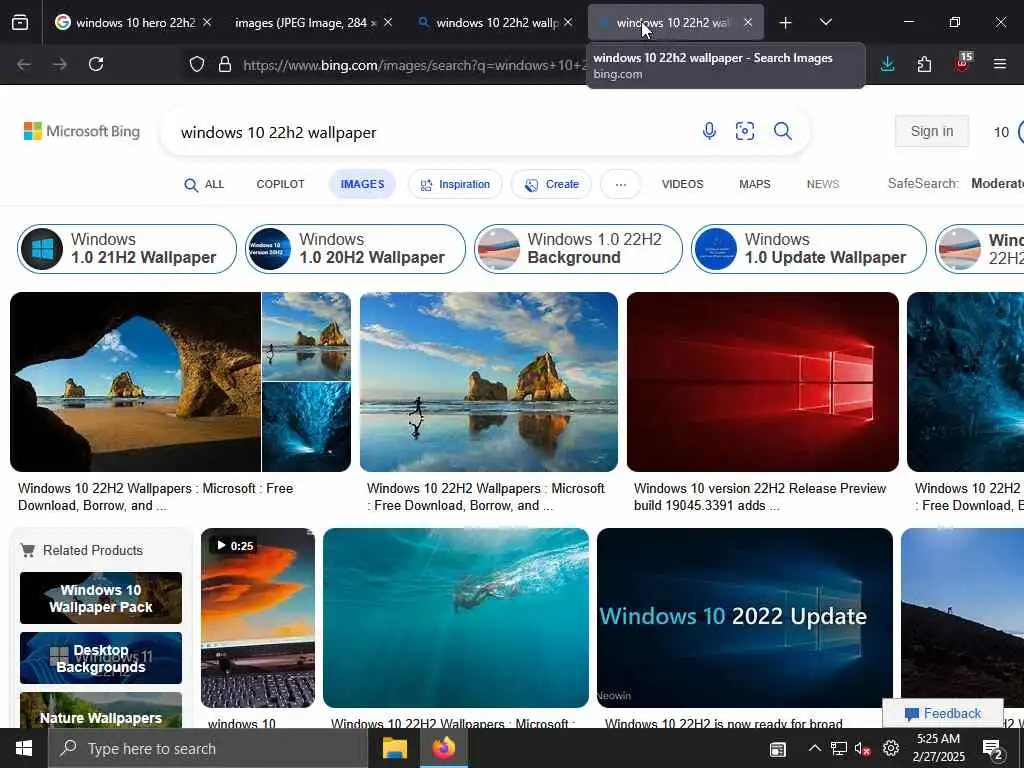Click the taskbar search box
1024x768 pixels.
208,748
